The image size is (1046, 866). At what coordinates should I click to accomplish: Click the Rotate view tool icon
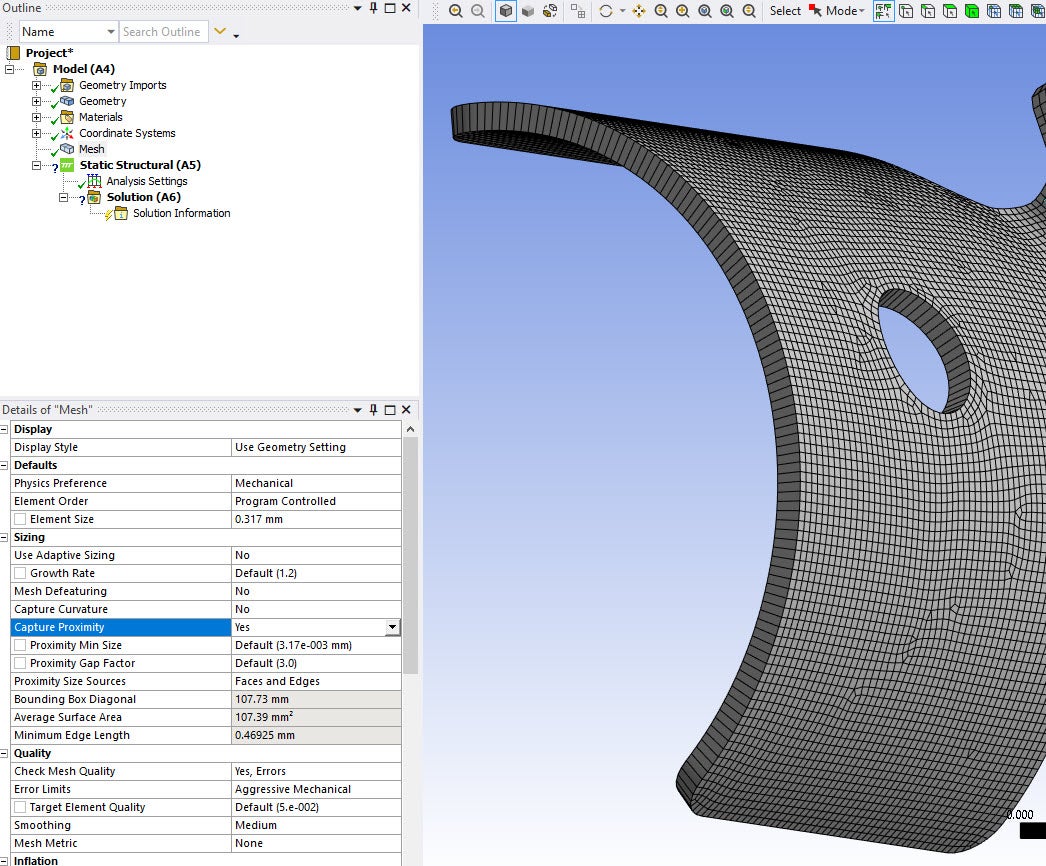[x=605, y=11]
